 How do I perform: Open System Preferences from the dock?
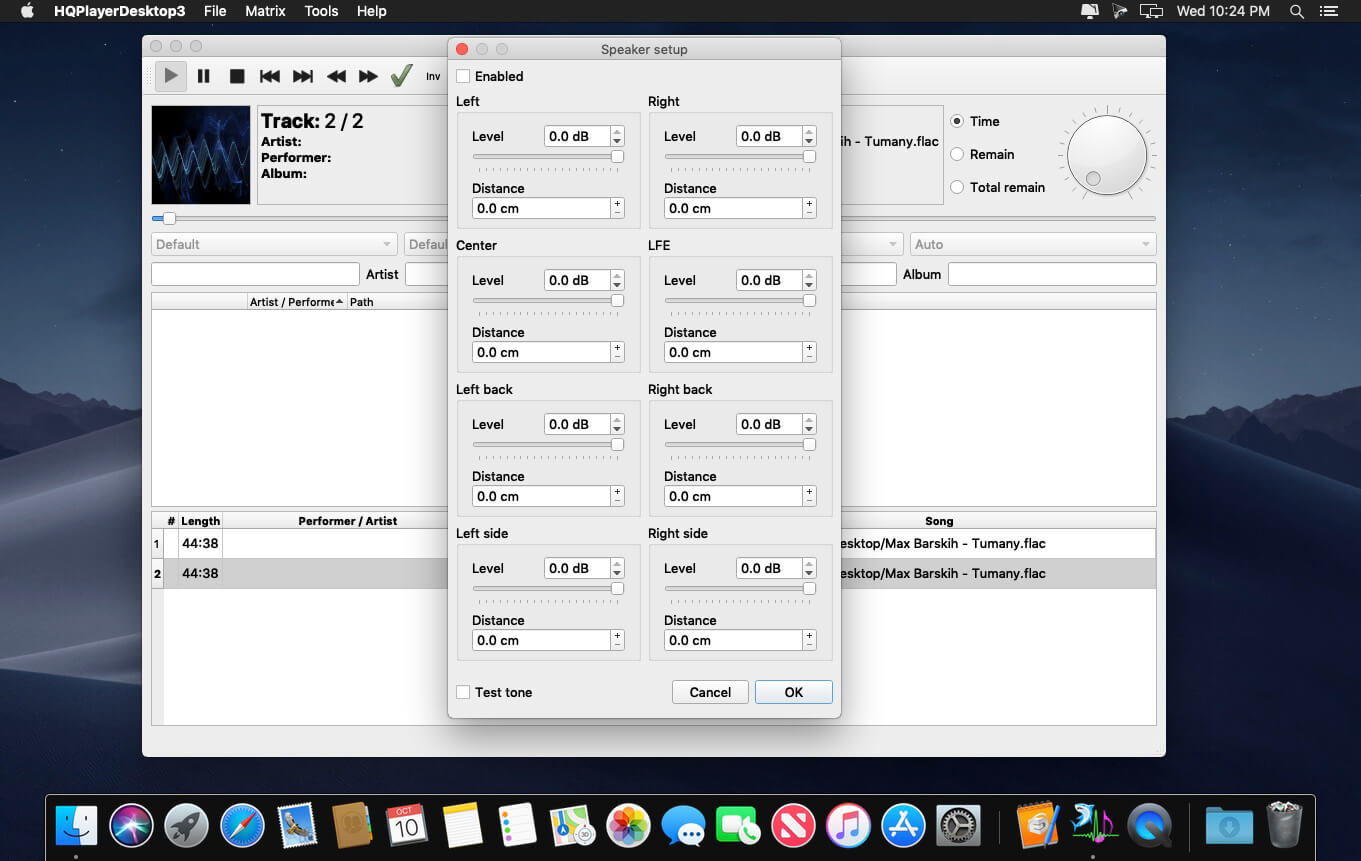958,826
